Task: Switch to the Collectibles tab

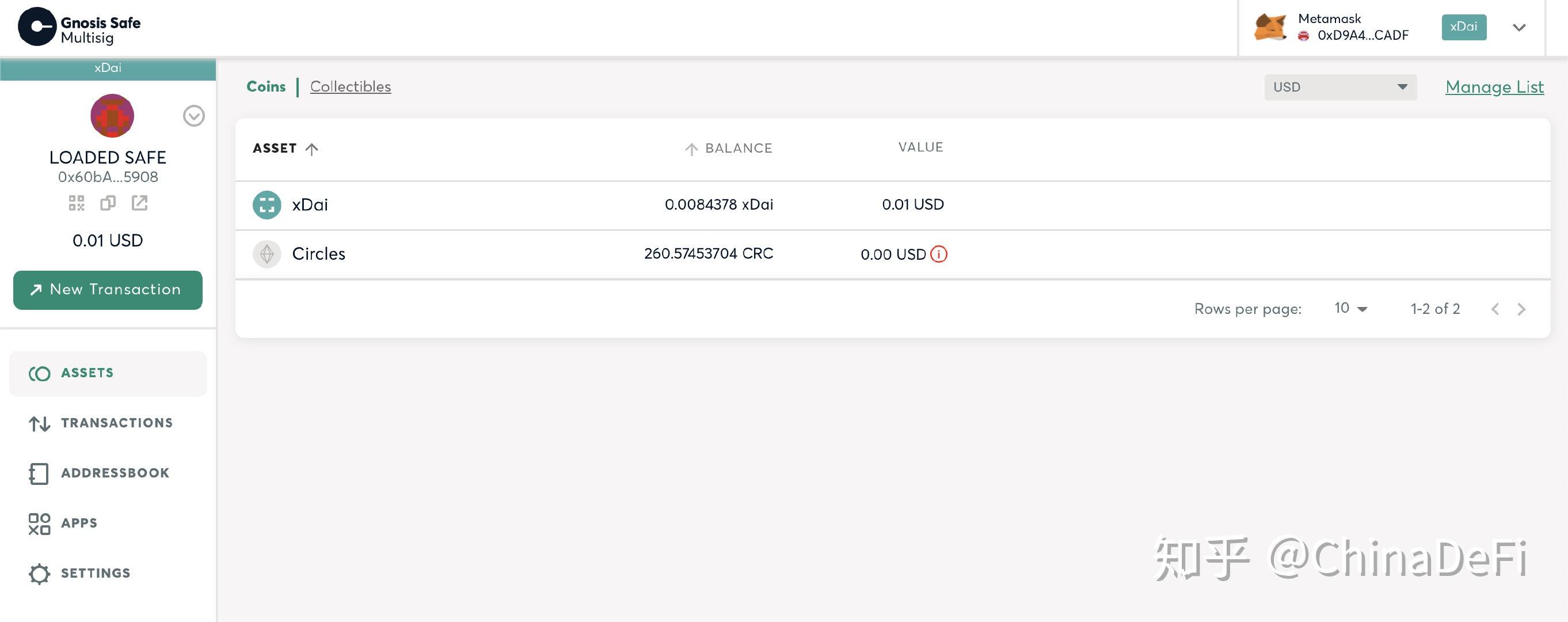Action: 350,86
